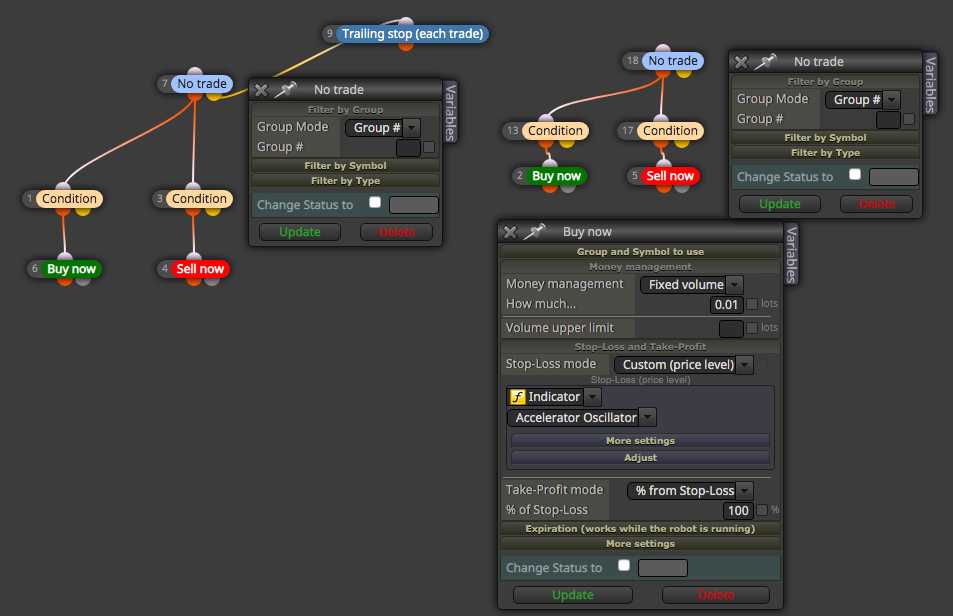Open the Accelerator Oscillator dropdown
The image size is (953, 616).
(x=582, y=417)
